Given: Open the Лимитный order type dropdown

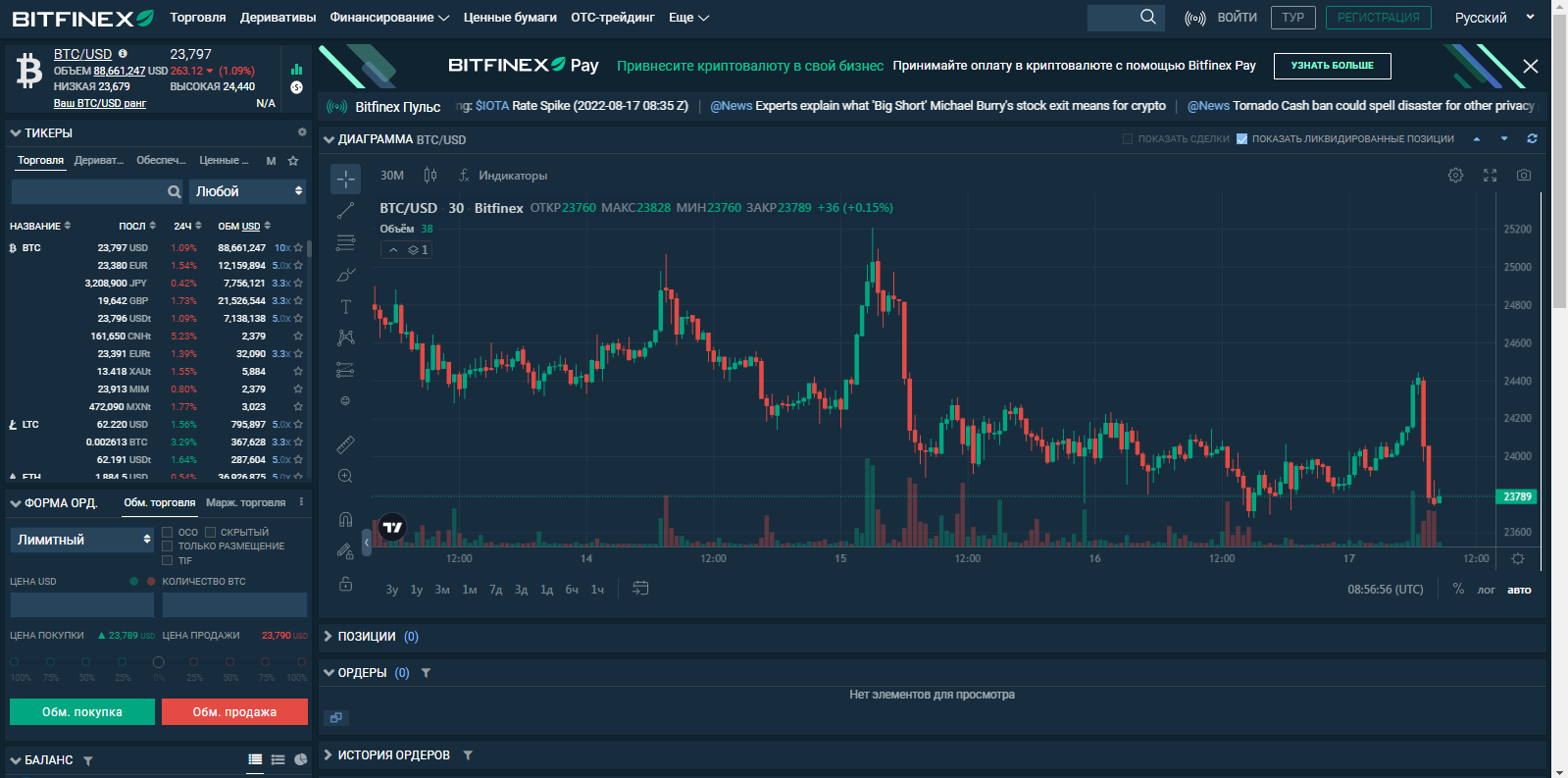Looking at the screenshot, I should pyautogui.click(x=82, y=540).
